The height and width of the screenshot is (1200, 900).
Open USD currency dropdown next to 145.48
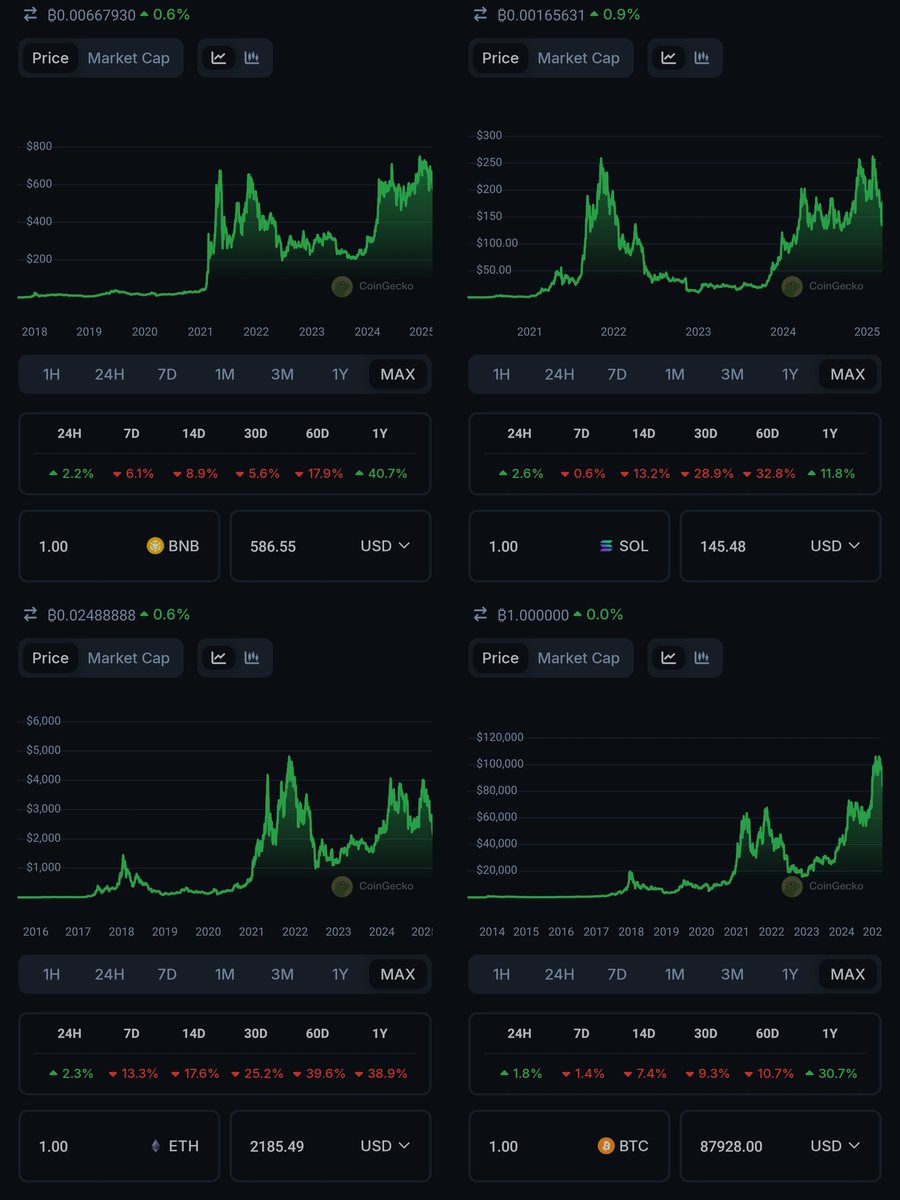pyautogui.click(x=835, y=546)
